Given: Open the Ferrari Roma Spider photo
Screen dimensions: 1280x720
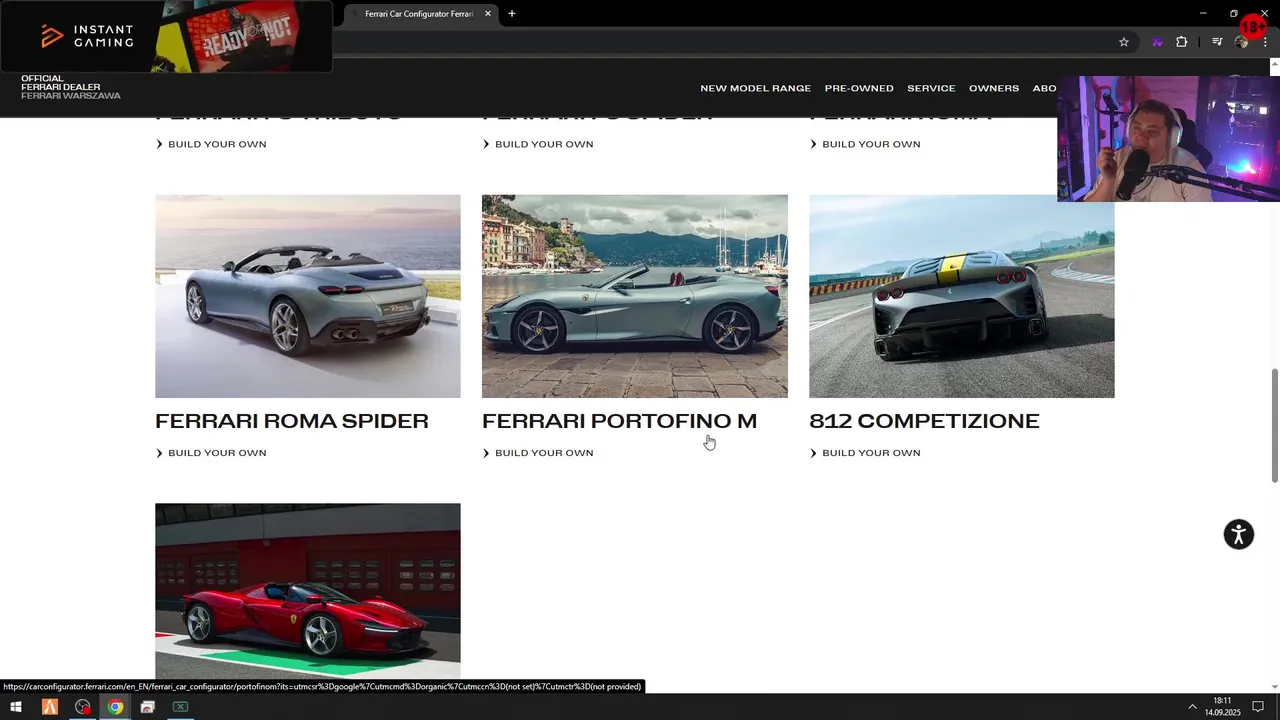Looking at the screenshot, I should point(308,296).
